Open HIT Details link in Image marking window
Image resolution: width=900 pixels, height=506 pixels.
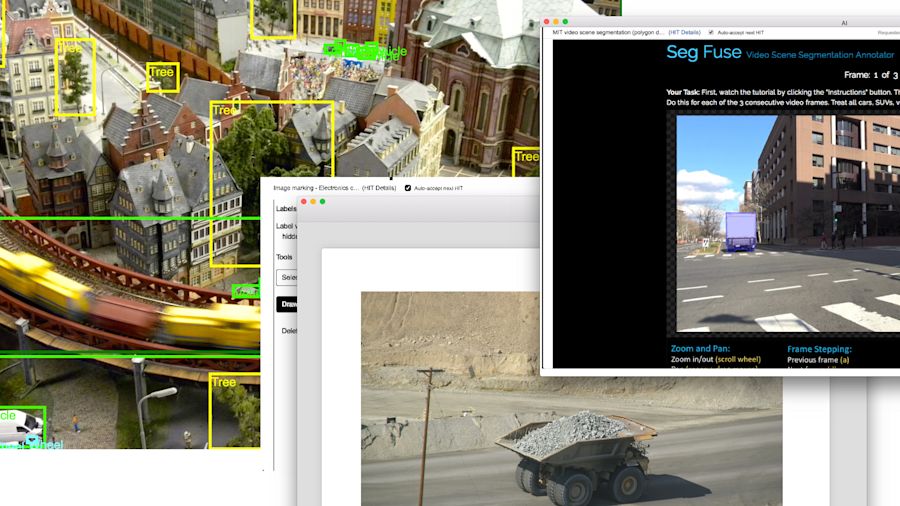[x=379, y=188]
